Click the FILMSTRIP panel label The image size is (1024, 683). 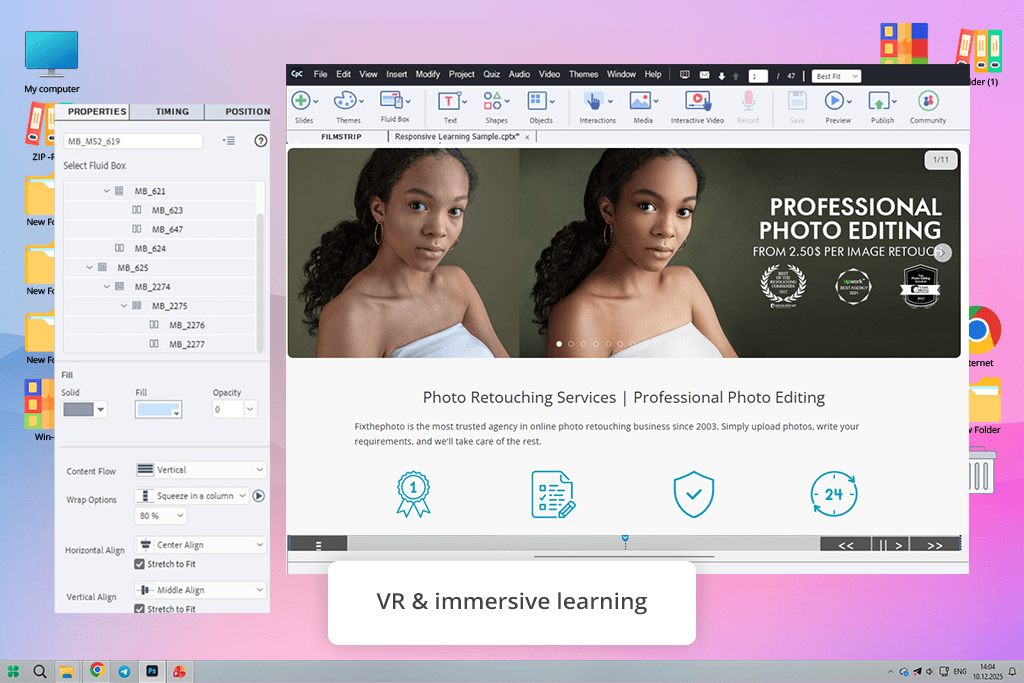pos(341,136)
